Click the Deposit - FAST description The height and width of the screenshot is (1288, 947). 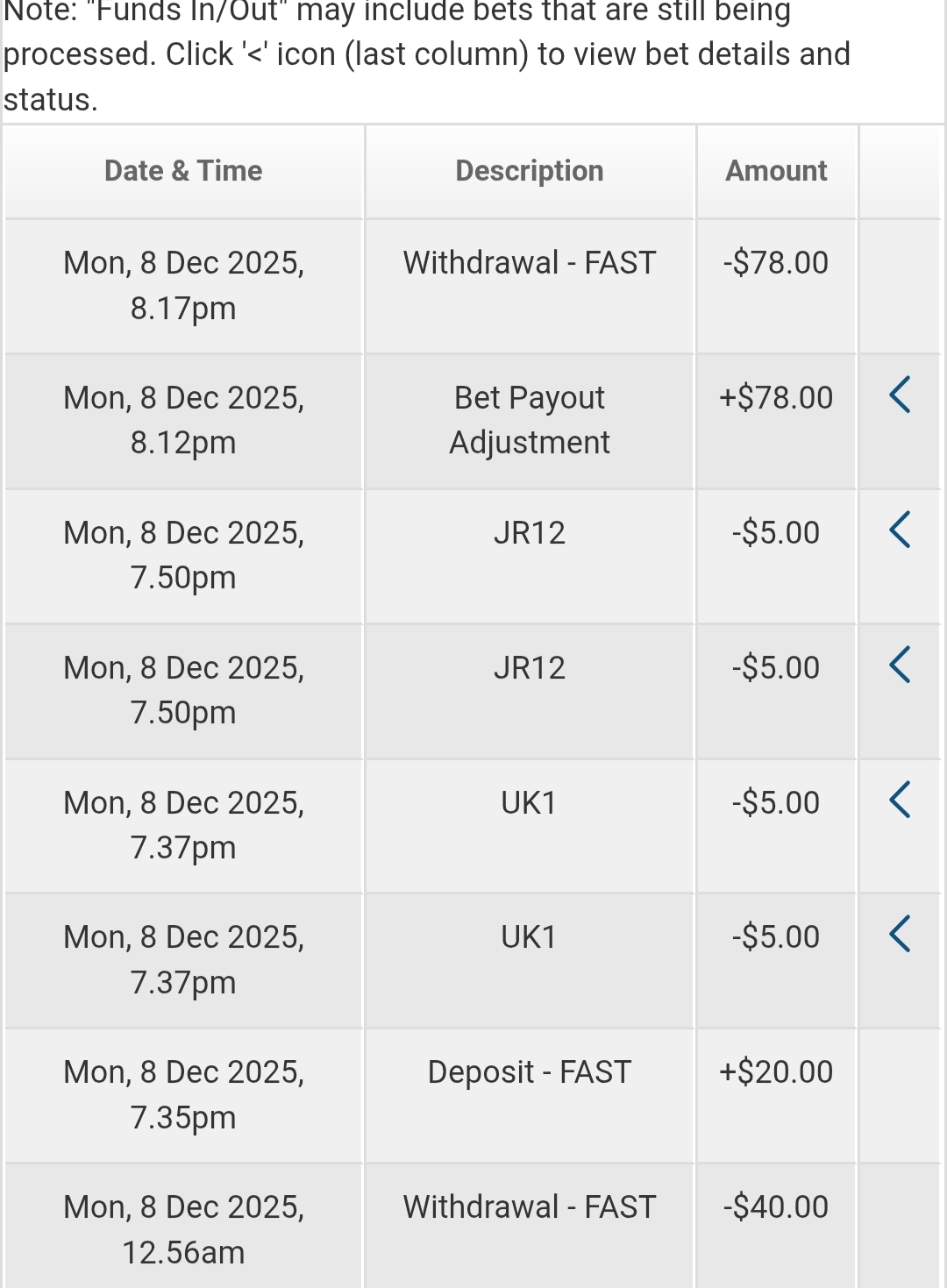pos(530,1072)
